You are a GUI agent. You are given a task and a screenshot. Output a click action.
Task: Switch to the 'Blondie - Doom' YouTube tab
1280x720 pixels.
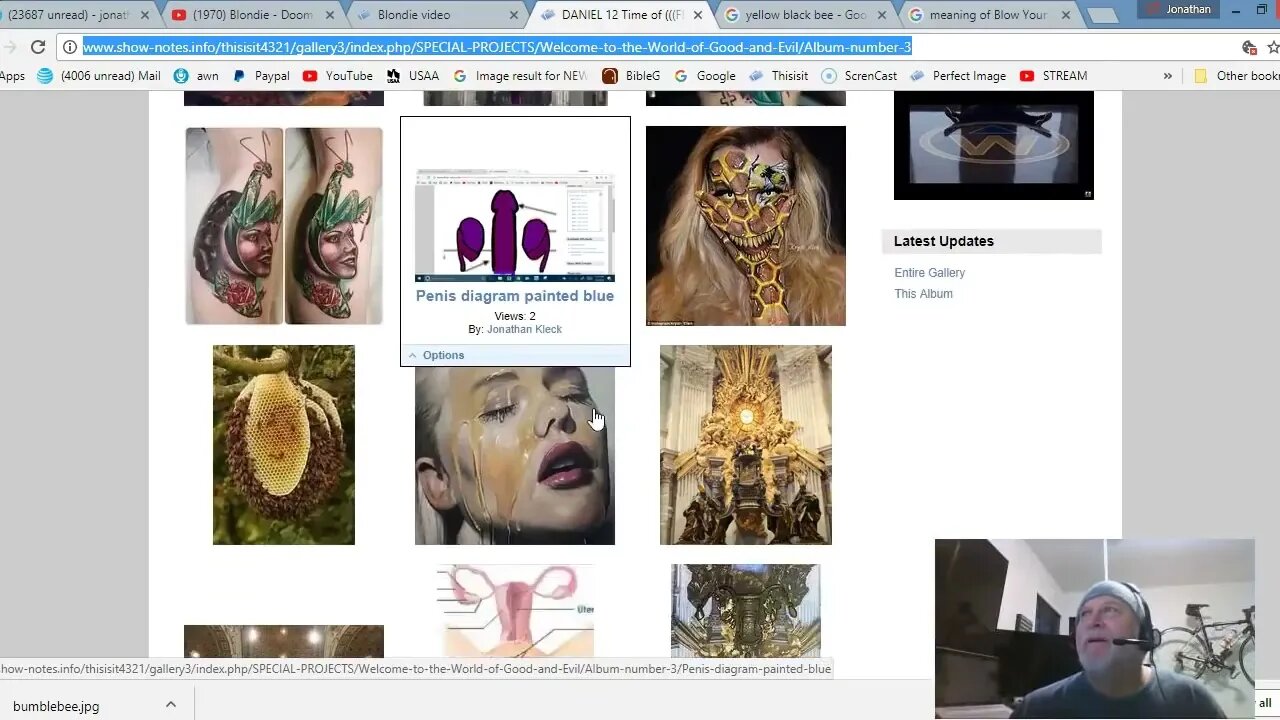click(253, 15)
